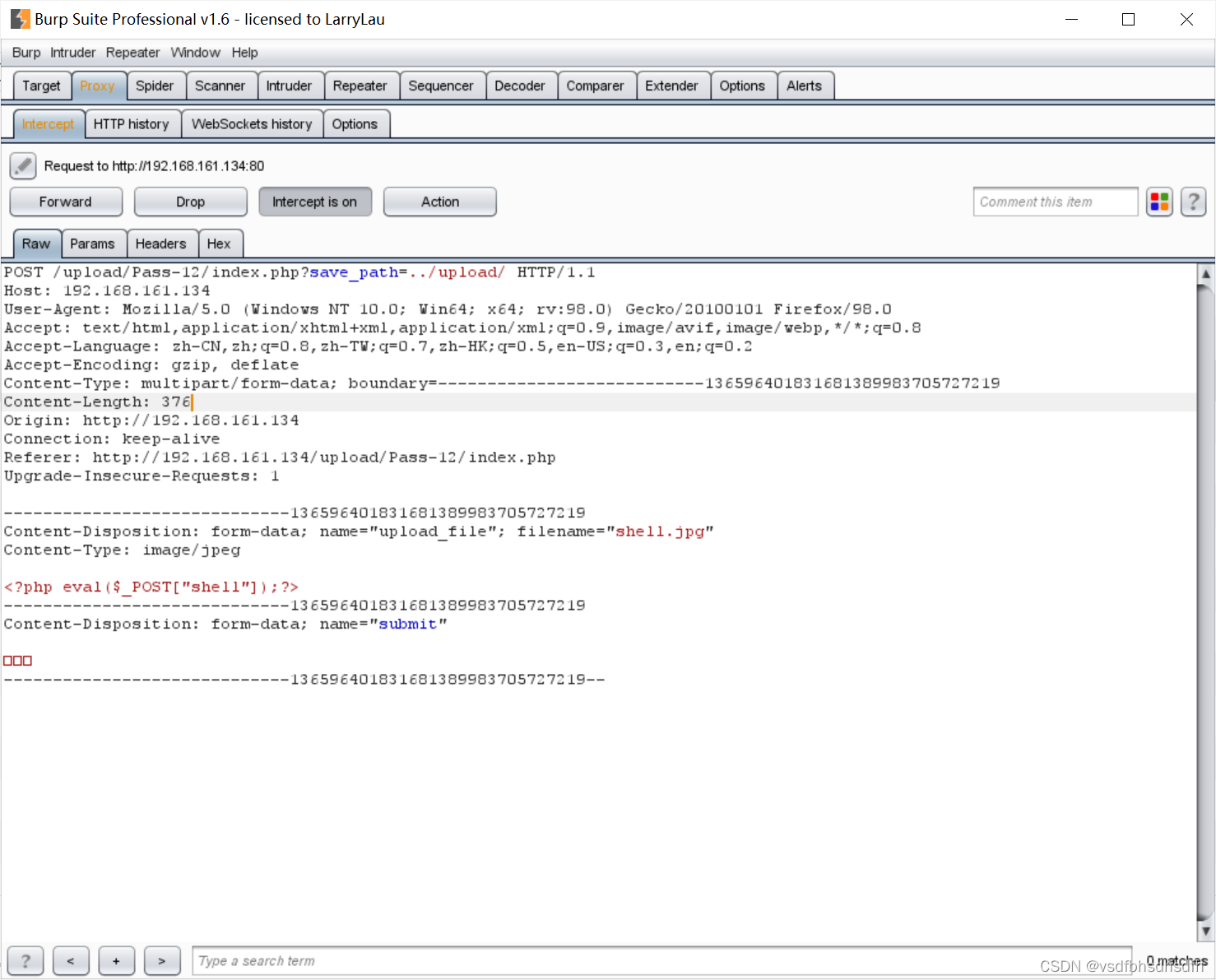Select the Raw request view tab
Viewport: 1216px width, 980px height.
(36, 244)
